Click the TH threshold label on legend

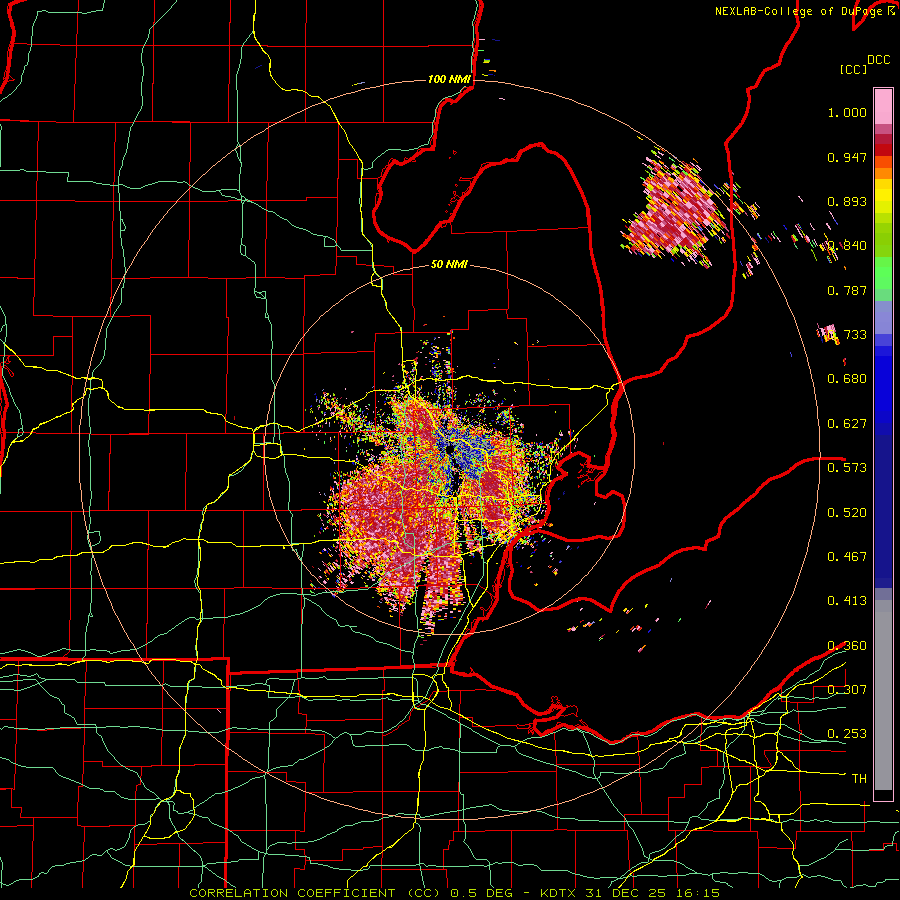(x=859, y=778)
